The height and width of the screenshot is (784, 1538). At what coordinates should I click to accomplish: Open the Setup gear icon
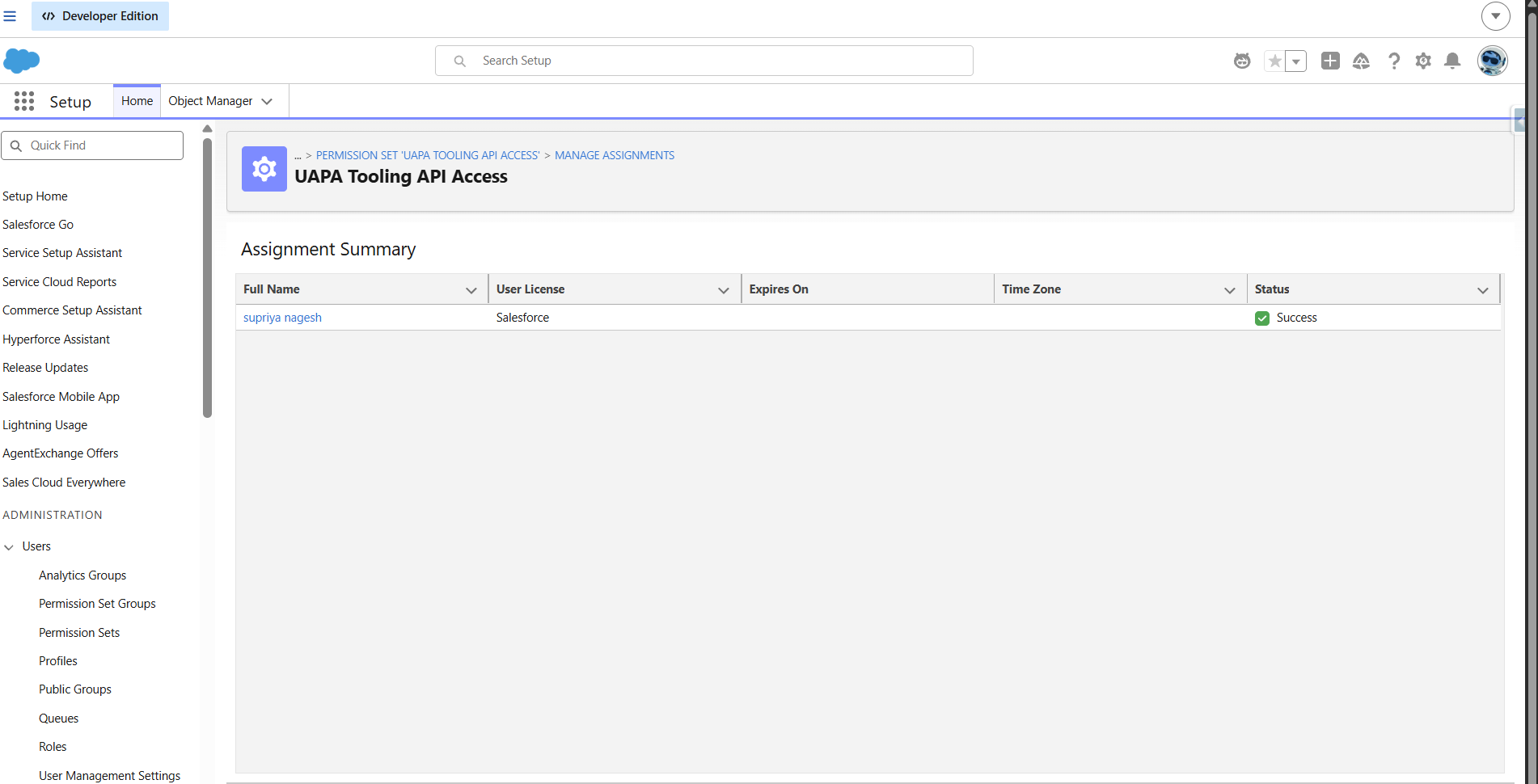point(1423,61)
